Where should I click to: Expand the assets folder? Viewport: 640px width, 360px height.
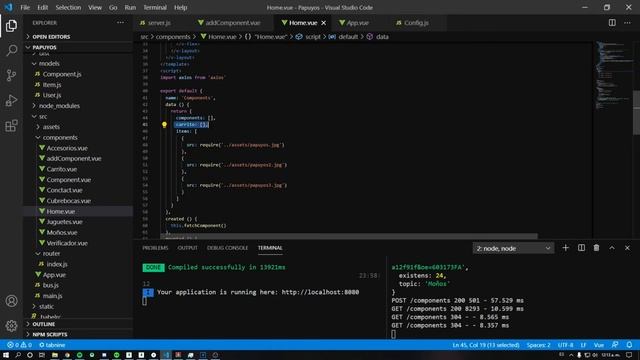click(51, 127)
